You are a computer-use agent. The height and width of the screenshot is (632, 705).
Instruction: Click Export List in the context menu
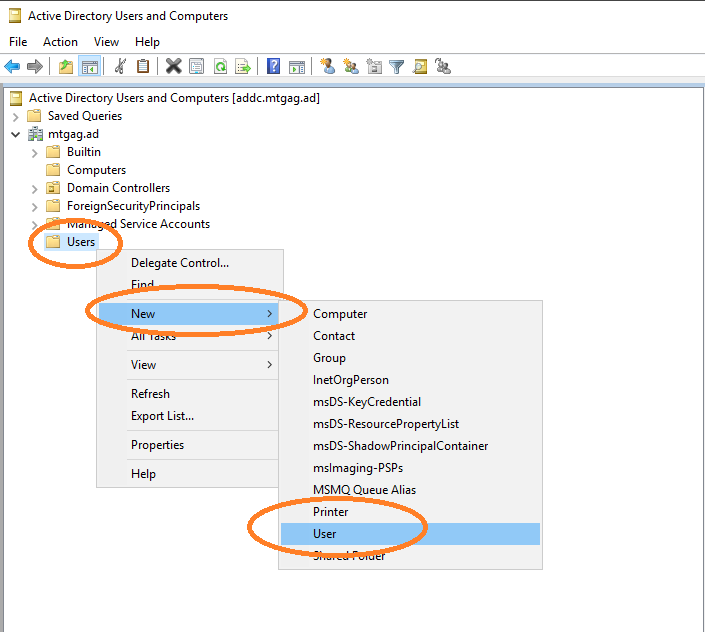(162, 416)
